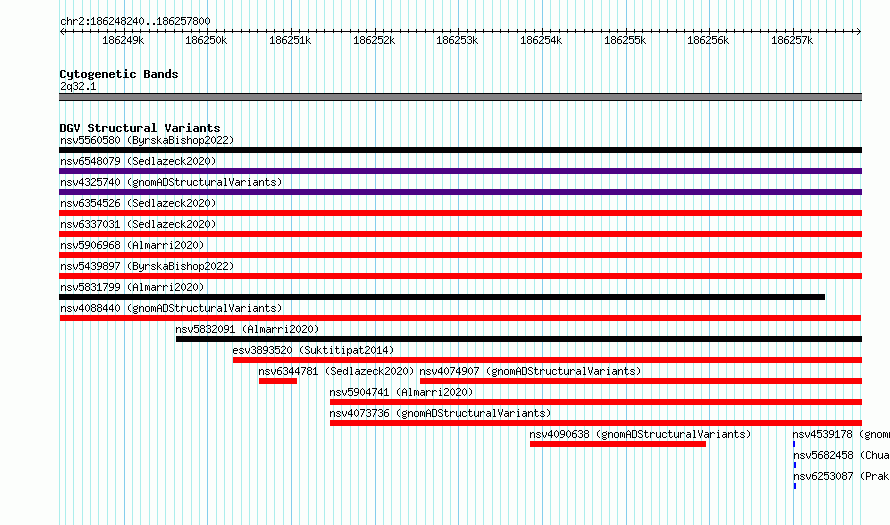
Task: Click the nsv5682458 variant label
Action: (841, 455)
